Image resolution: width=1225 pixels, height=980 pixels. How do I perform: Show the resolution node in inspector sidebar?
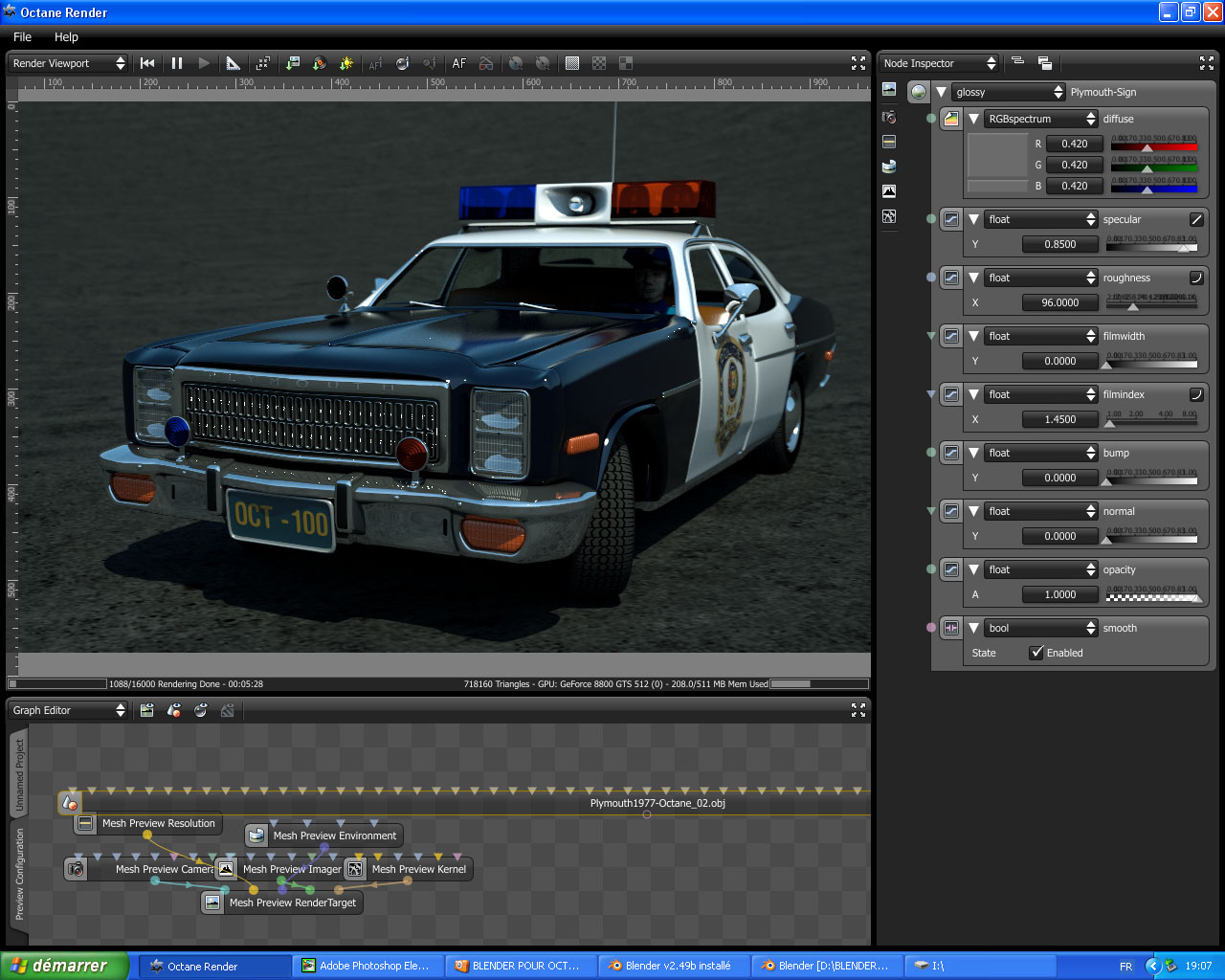tap(889, 142)
